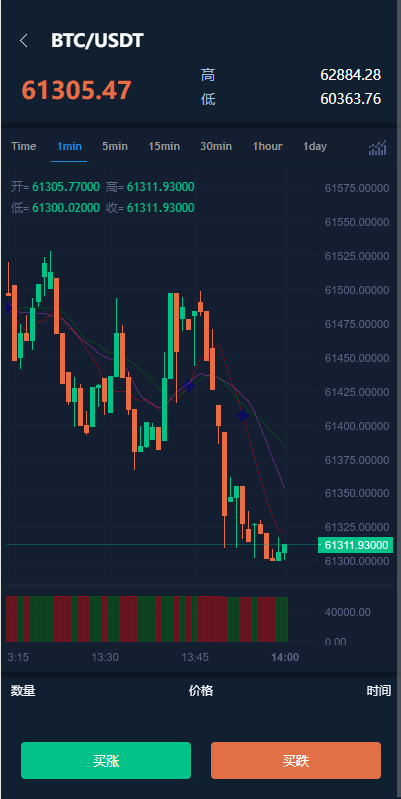Select the Time chart tab
This screenshot has height=799, width=401.
click(x=23, y=147)
